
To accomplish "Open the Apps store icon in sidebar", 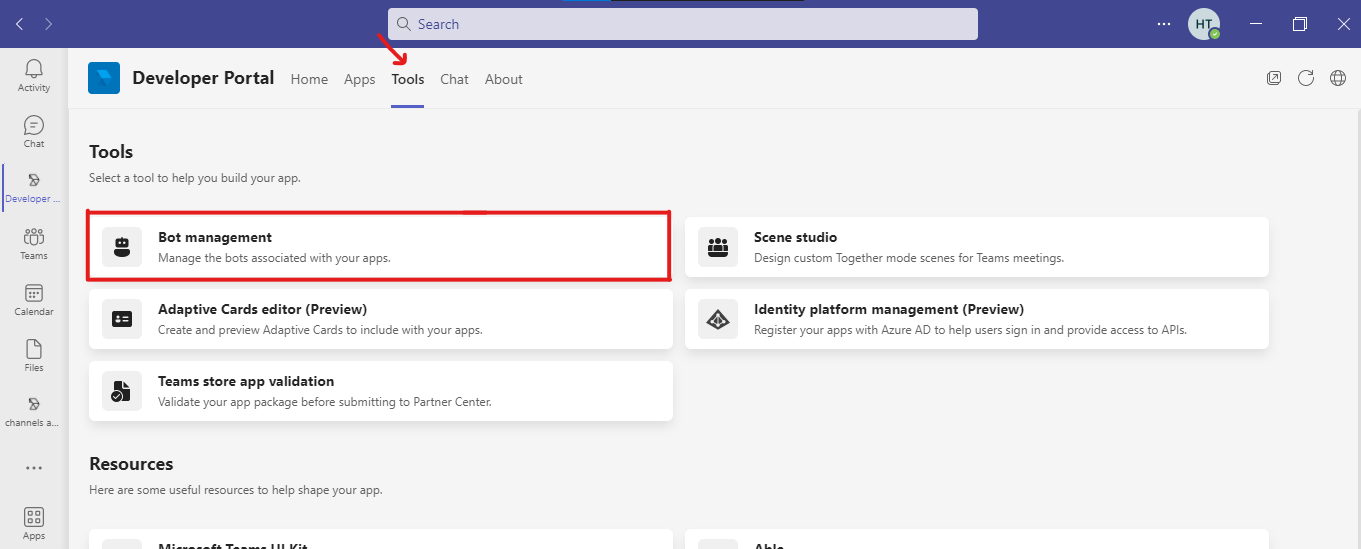I will tap(34, 522).
